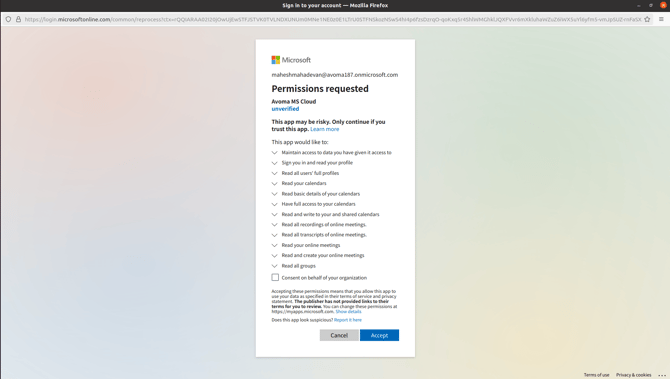This screenshot has height=379, width=670.
Task: Click the padlock site security icon
Action: (x=18, y=19)
